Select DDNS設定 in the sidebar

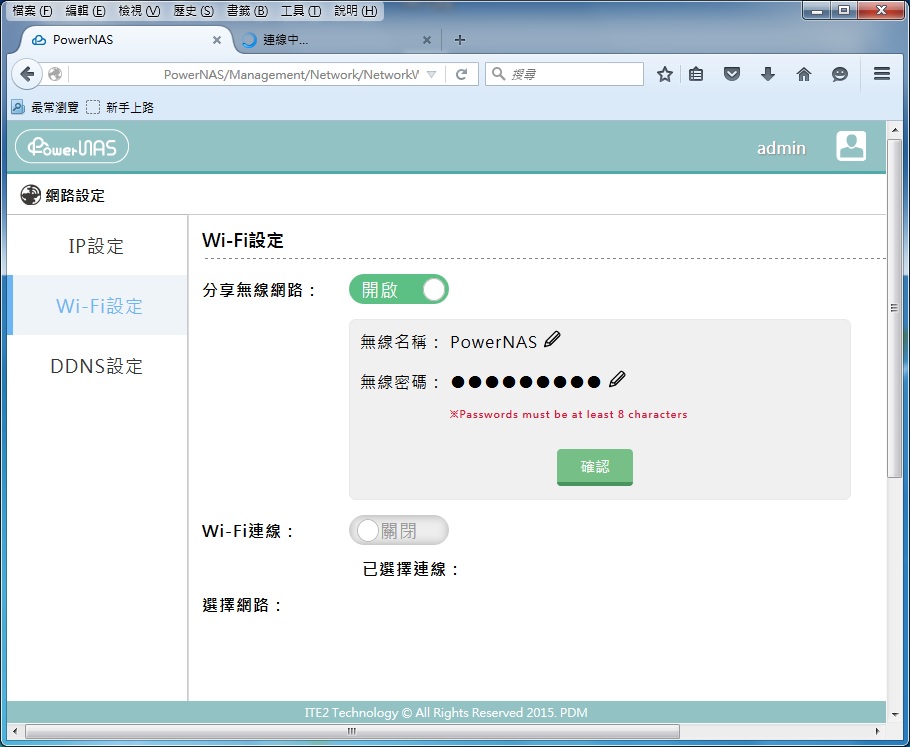pos(96,366)
